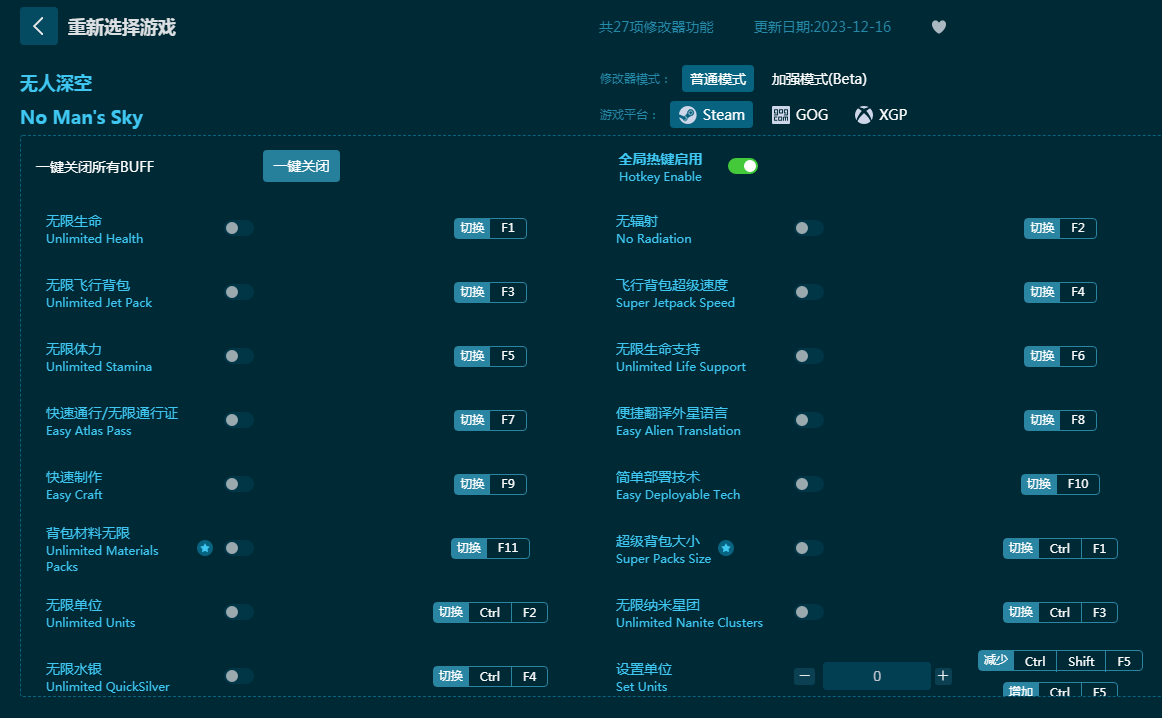Enable No Radiation toggle
1162x718 pixels.
coord(809,228)
